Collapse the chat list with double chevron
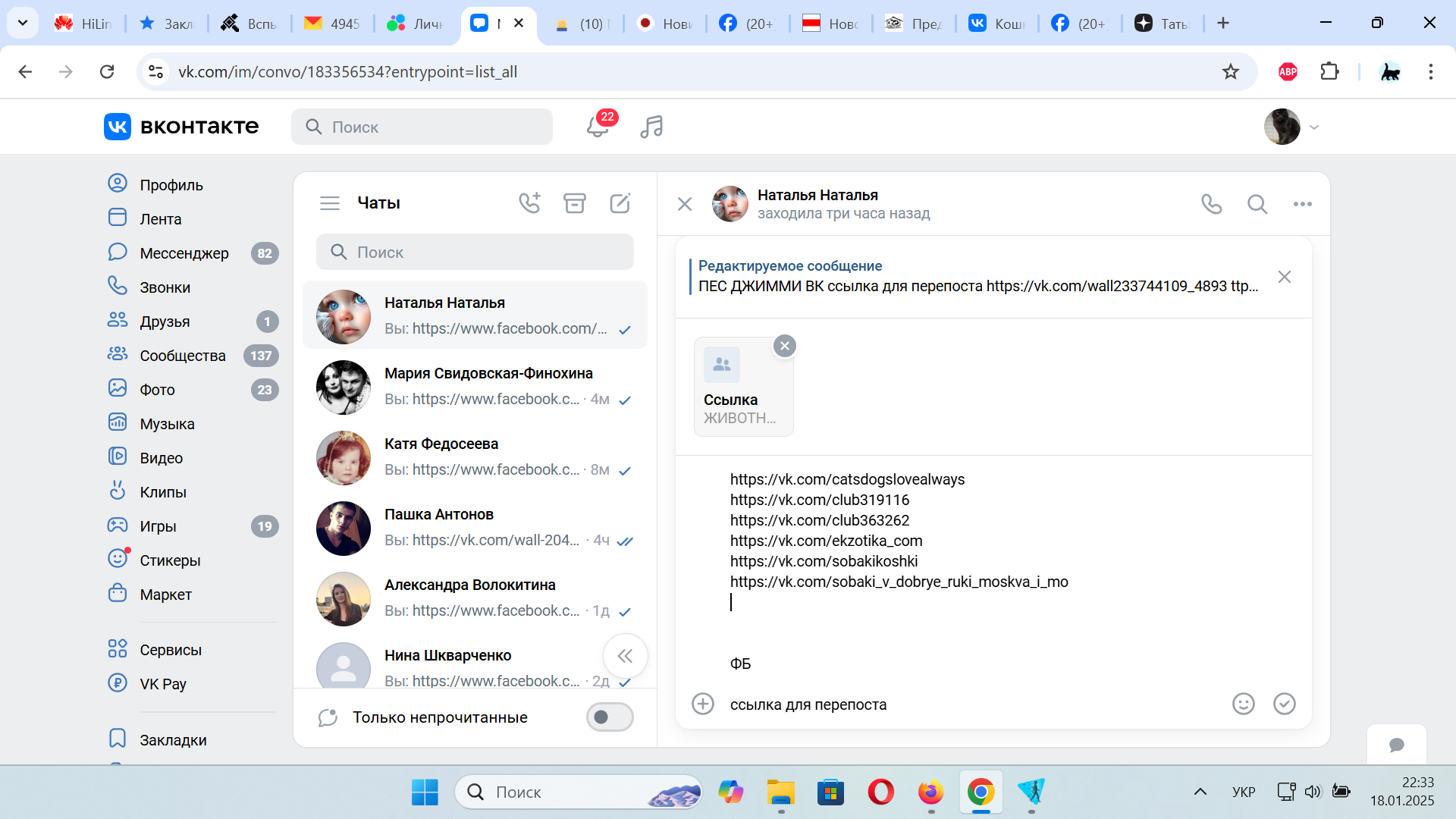1456x819 pixels. [625, 656]
